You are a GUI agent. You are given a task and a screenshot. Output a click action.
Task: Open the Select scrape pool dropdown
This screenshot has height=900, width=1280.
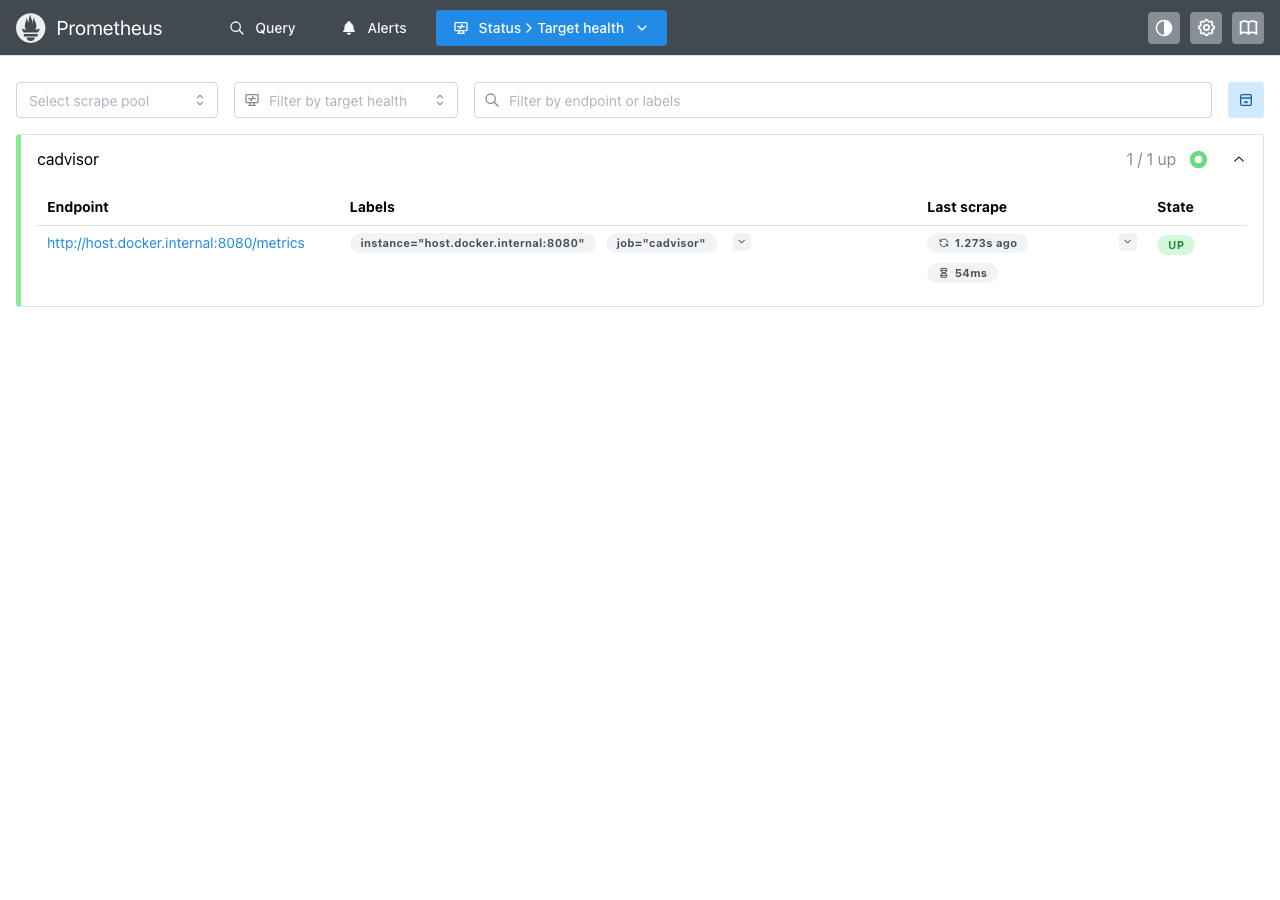tap(117, 100)
